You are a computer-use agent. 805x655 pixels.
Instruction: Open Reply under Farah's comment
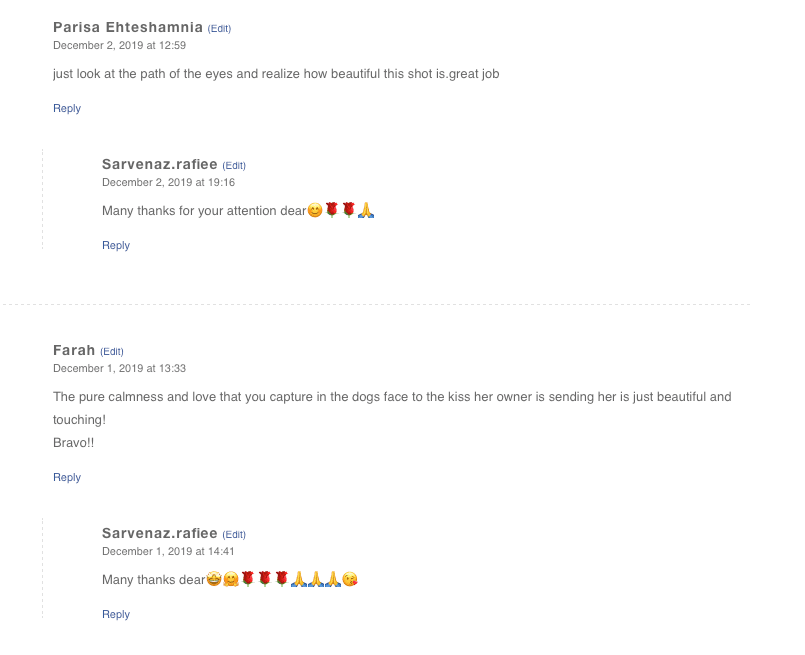point(66,477)
